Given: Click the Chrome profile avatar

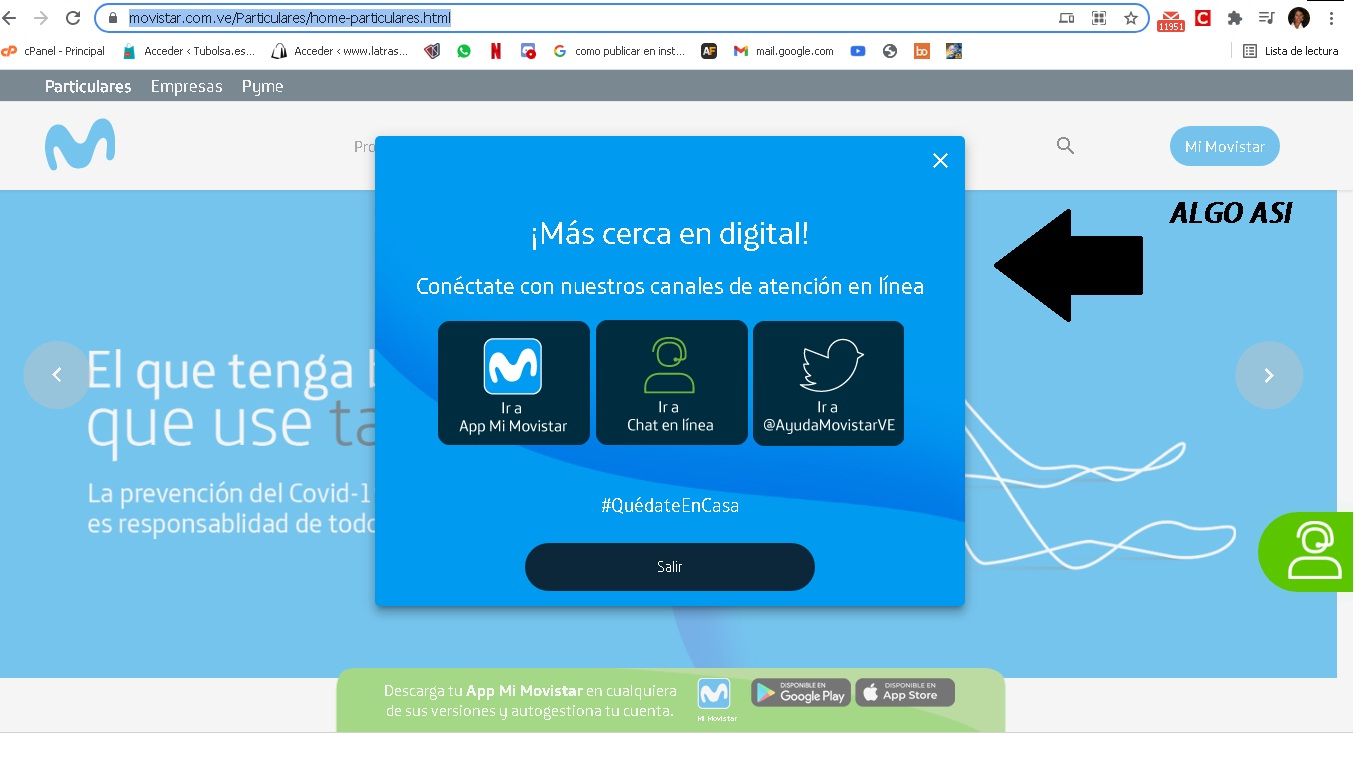Looking at the screenshot, I should click(x=1299, y=18).
